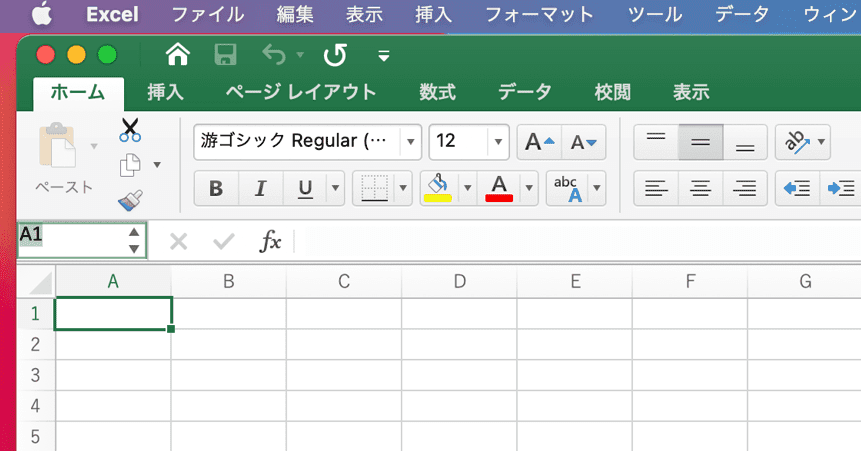Apply the red font color swatch
Viewport: 861px width, 451px height.
(x=498, y=187)
